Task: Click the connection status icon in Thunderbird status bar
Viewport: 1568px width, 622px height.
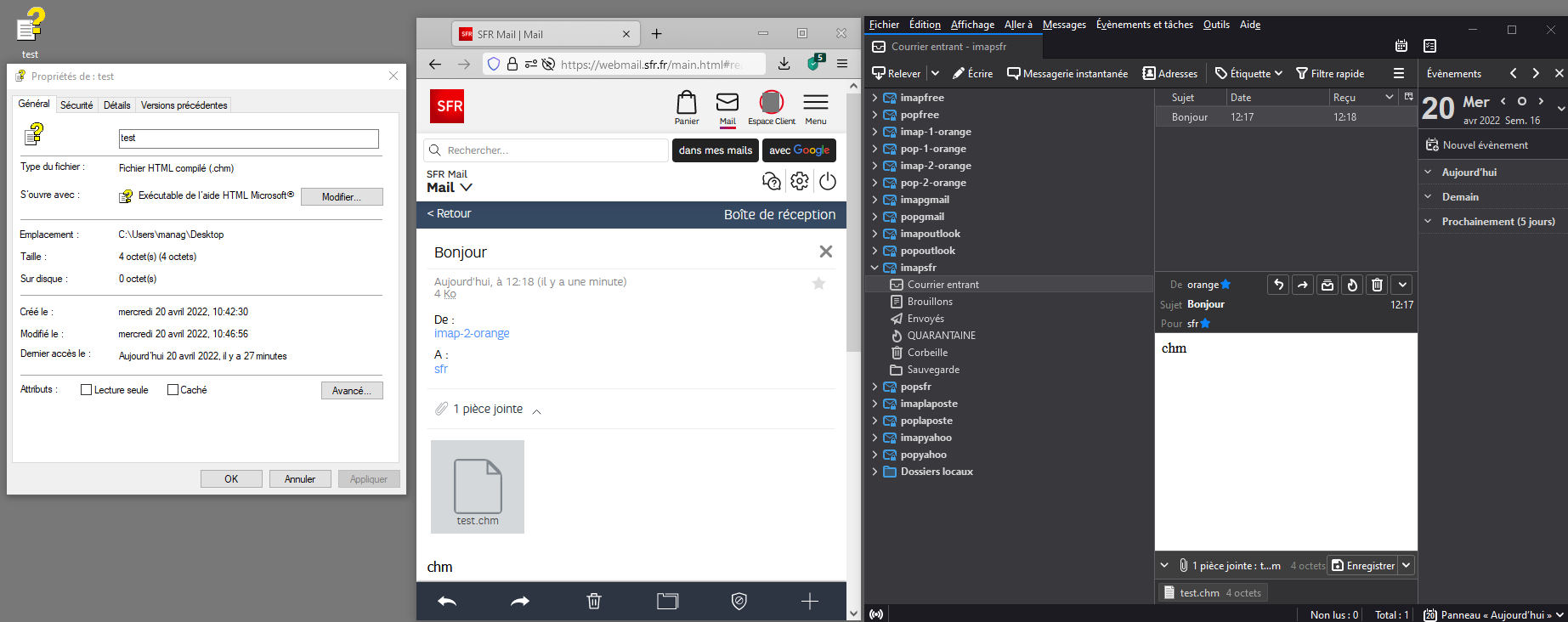Action: [x=876, y=614]
